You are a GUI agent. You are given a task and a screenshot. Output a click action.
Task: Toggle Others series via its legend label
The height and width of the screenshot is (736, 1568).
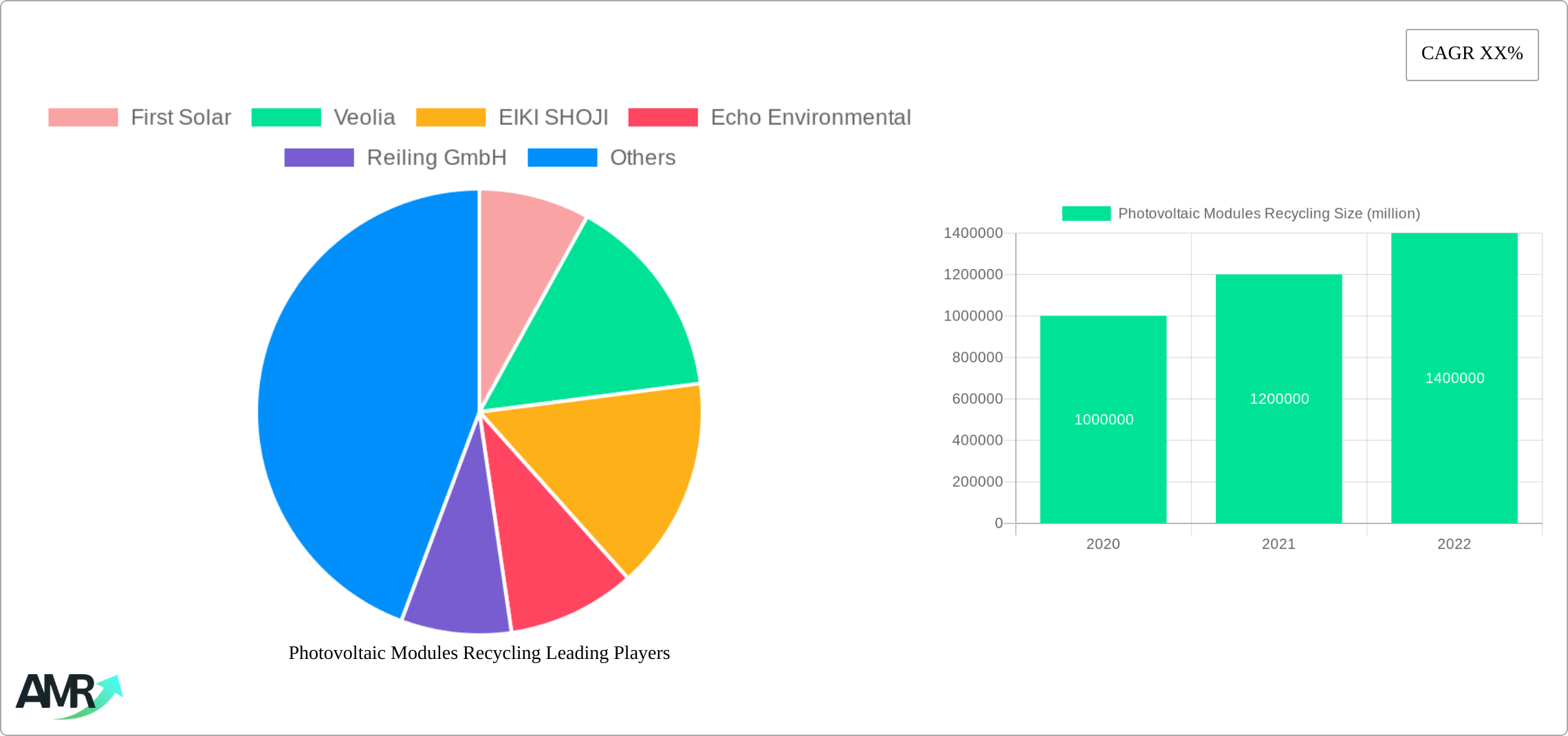[x=642, y=158]
